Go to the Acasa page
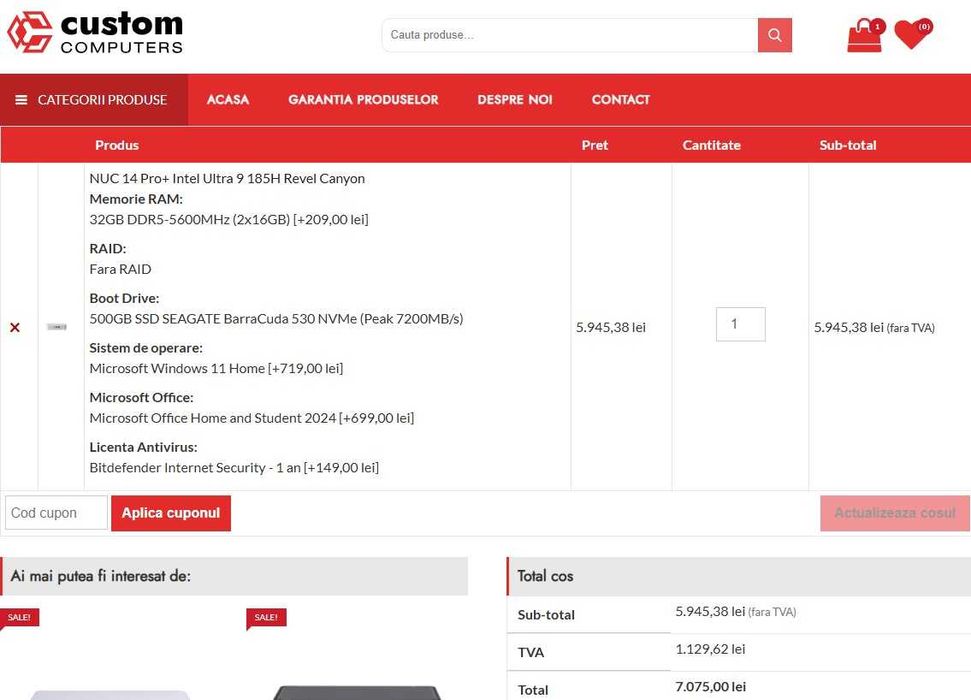Screen dimensions: 971x700 pyautogui.click(x=228, y=100)
